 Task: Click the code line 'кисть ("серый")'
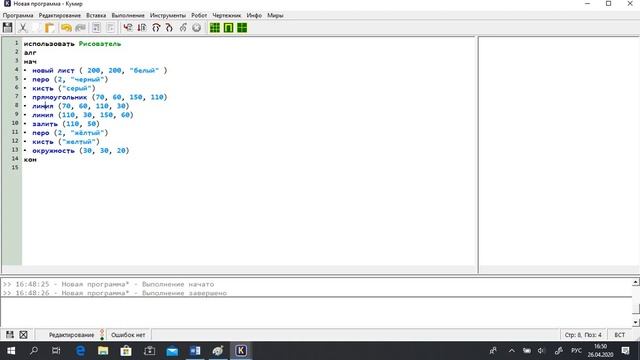pos(64,88)
